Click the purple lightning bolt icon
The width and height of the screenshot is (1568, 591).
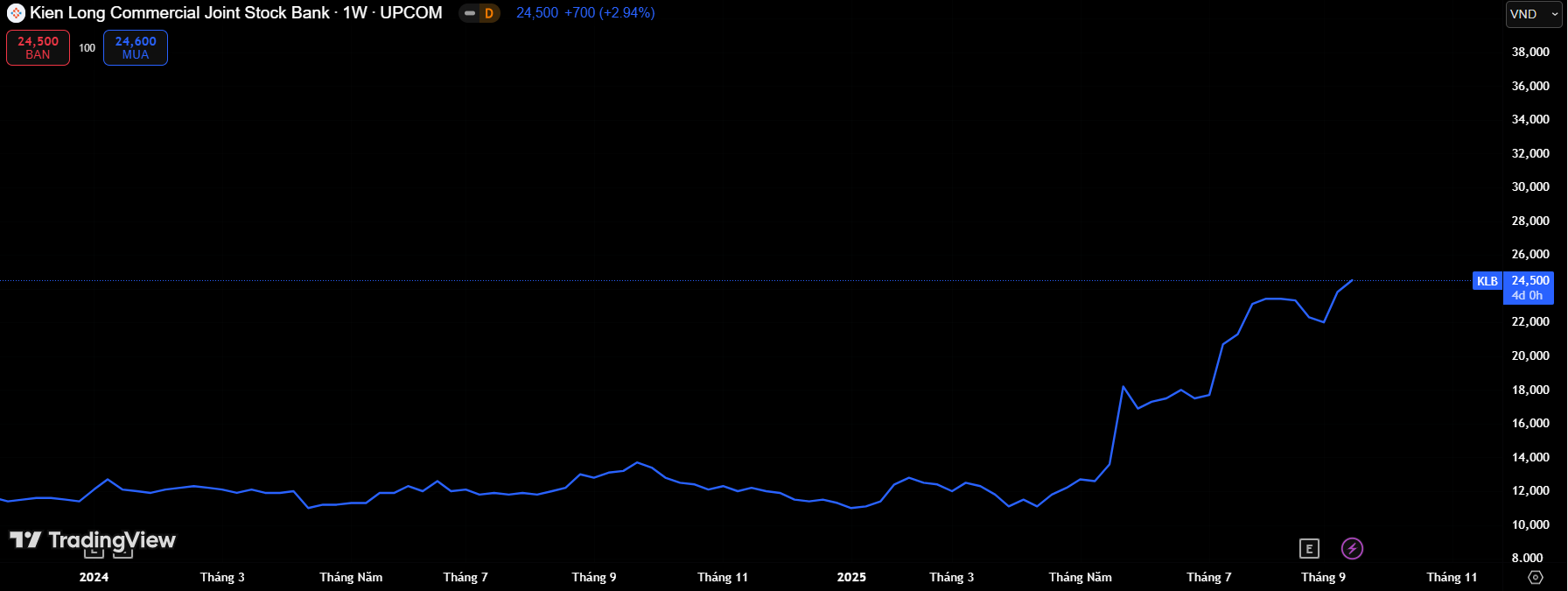(1352, 549)
